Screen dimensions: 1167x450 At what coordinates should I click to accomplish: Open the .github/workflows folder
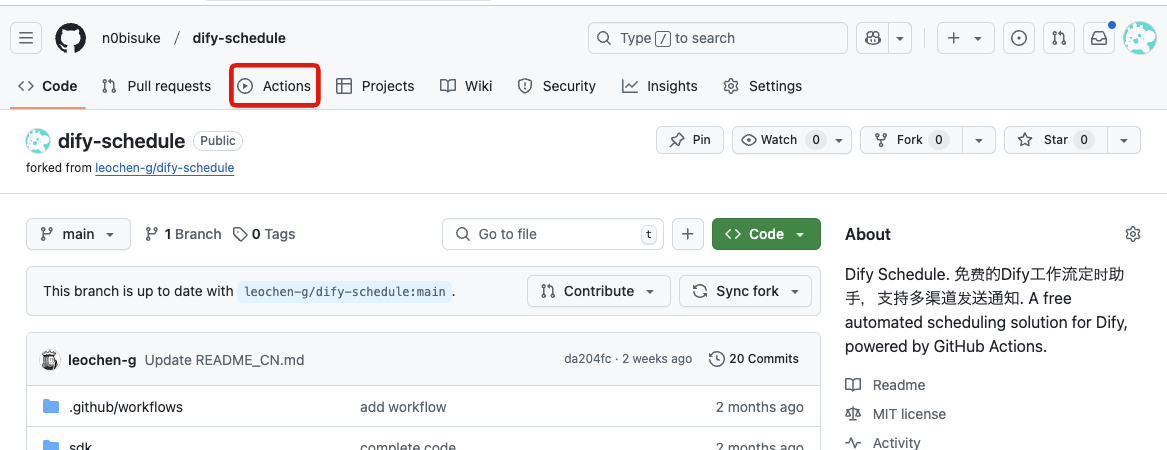tap(126, 407)
